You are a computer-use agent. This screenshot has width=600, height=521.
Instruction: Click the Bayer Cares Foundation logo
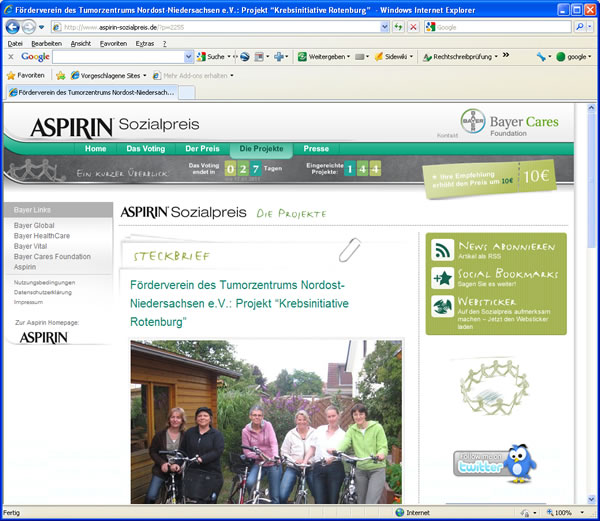[x=509, y=122]
